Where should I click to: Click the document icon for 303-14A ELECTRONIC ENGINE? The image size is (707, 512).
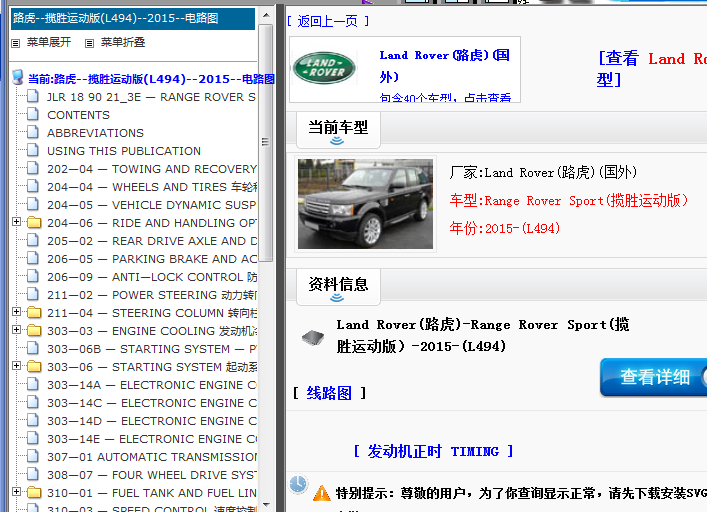click(x=32, y=384)
